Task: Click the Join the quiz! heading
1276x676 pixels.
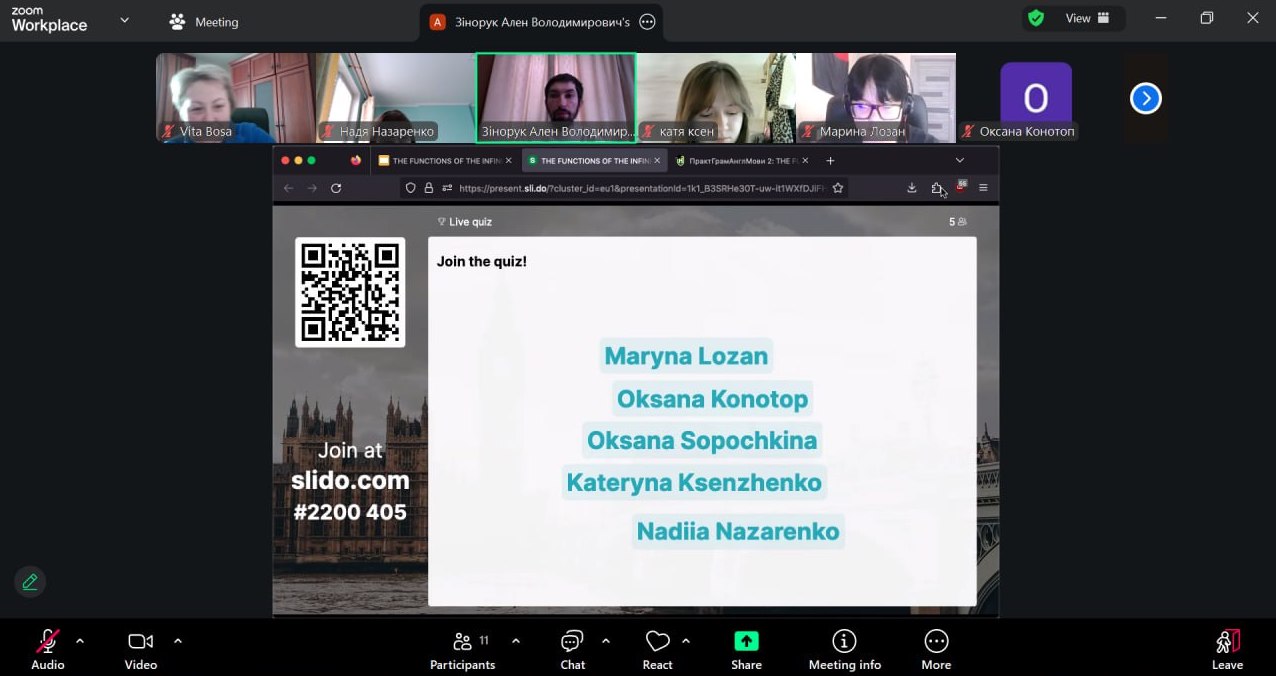Action: click(482, 262)
